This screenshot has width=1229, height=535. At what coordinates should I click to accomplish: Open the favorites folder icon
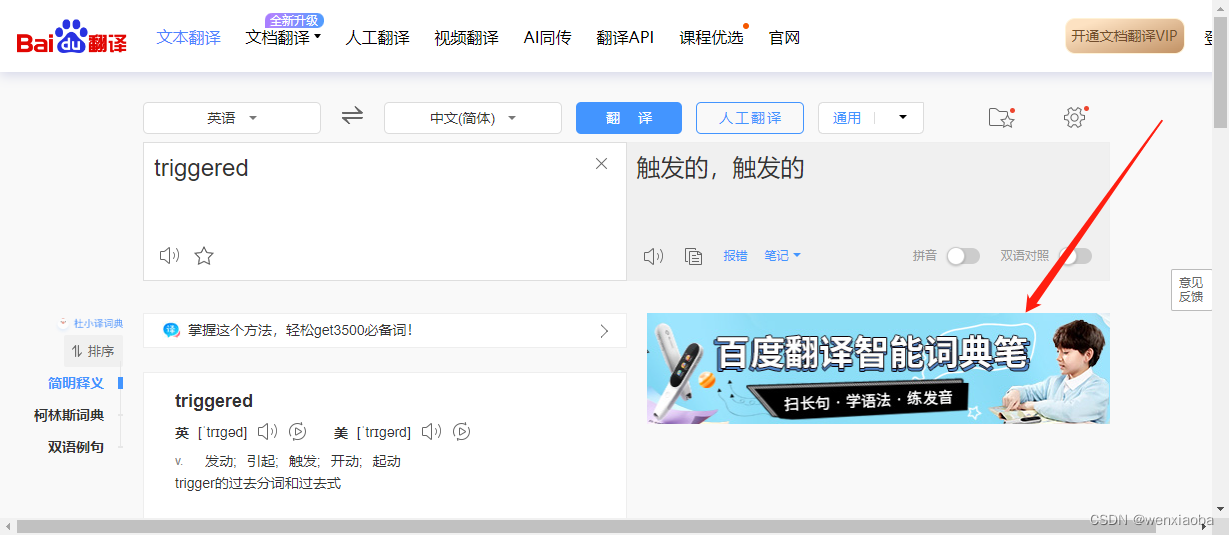(1001, 117)
